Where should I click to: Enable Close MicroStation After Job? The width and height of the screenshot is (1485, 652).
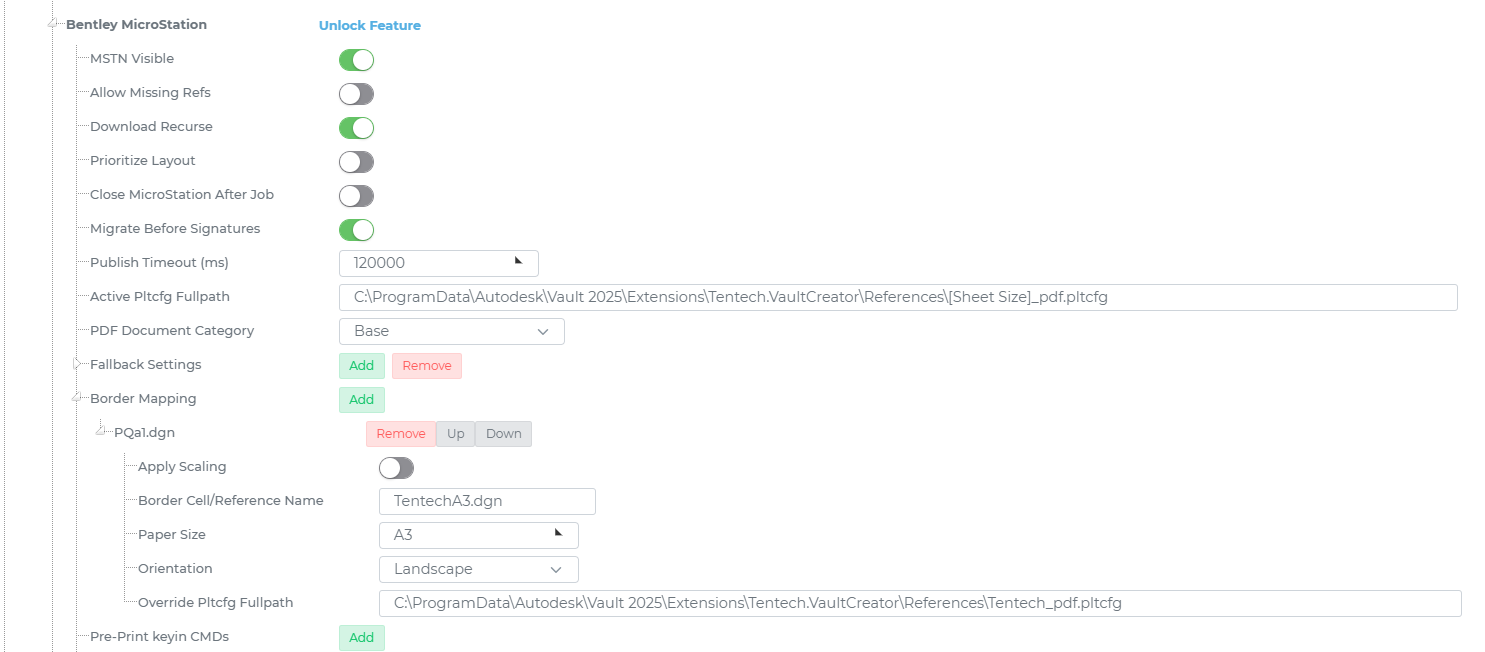tap(356, 196)
